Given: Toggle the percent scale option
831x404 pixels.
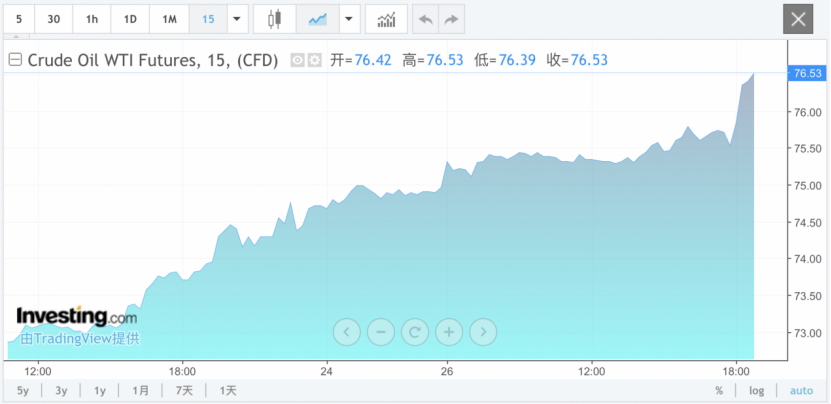Looking at the screenshot, I should click(x=719, y=391).
